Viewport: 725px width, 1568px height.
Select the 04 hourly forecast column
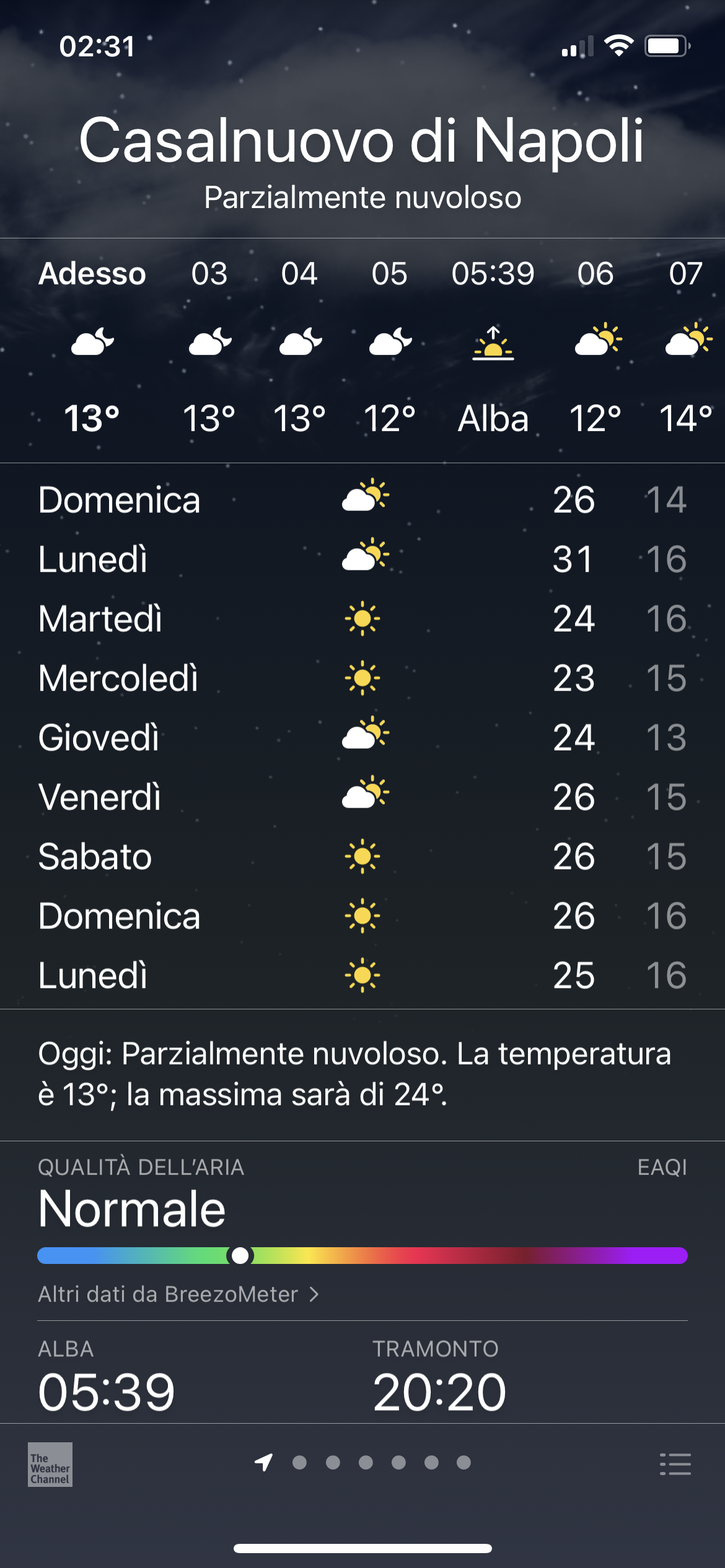pos(300,346)
